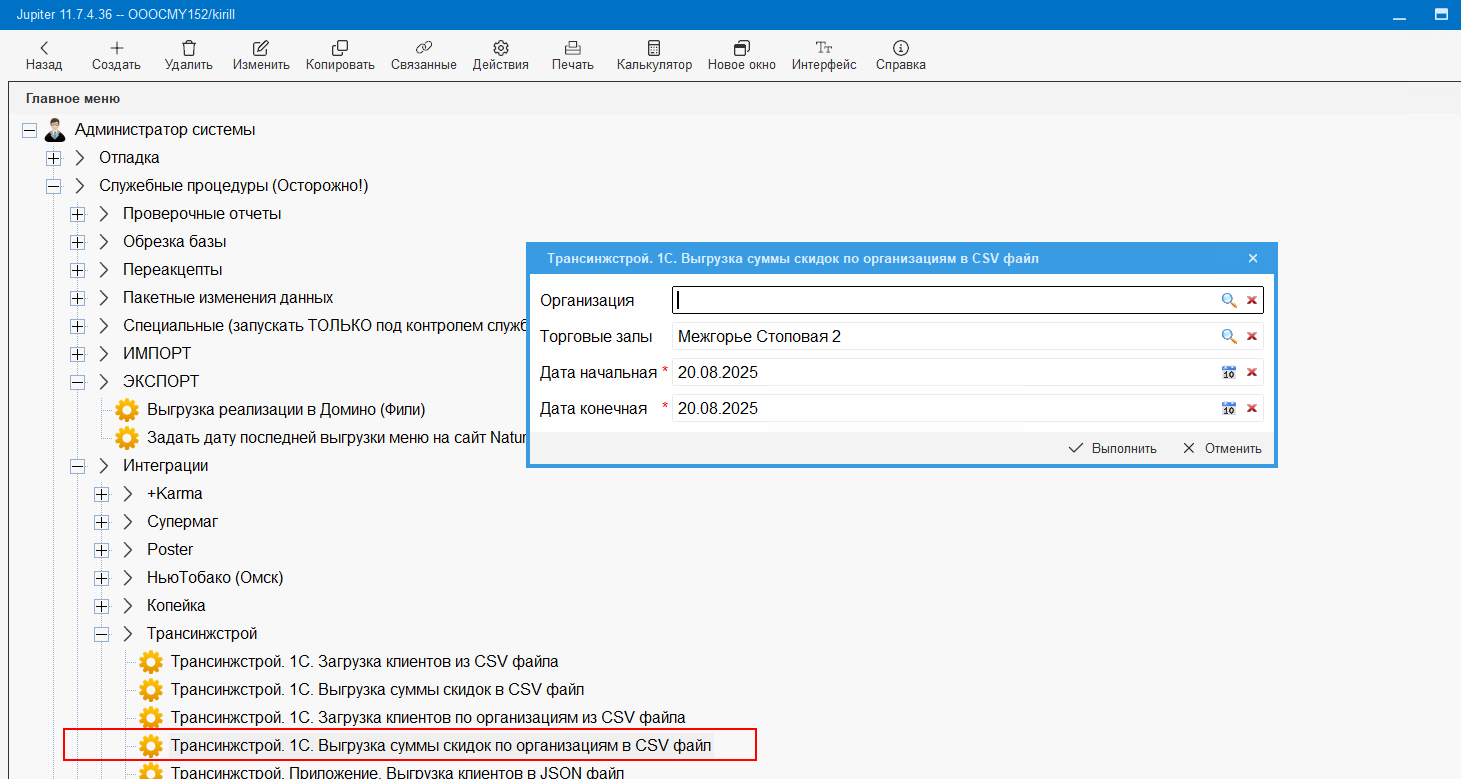Screen dimensions: 1461x779
Task: Open New window (Новое окно) icon
Action: [x=741, y=48]
